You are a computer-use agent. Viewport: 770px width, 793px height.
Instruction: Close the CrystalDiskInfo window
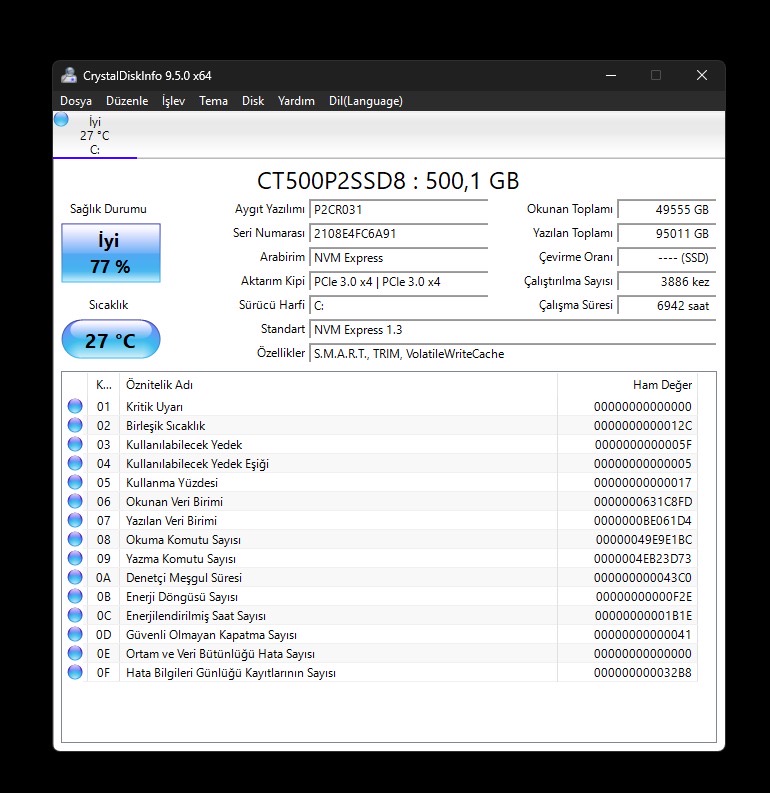702,75
